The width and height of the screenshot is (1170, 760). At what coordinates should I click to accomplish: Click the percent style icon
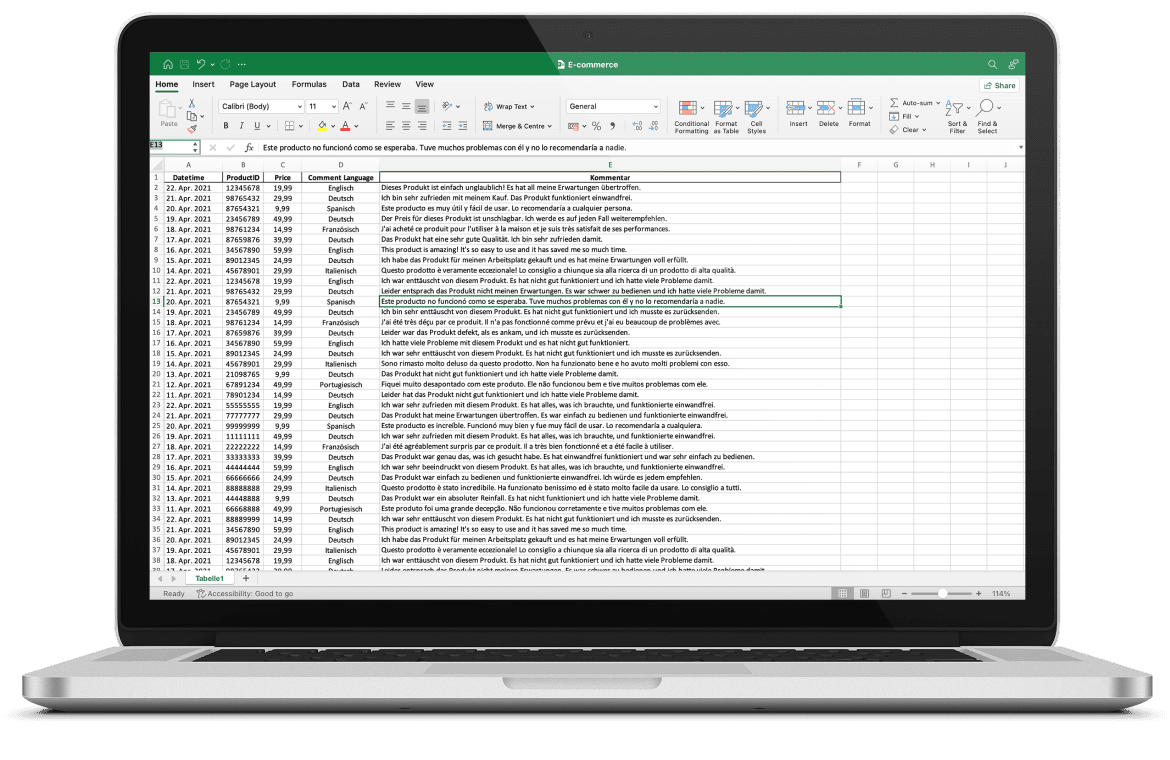pyautogui.click(x=596, y=126)
